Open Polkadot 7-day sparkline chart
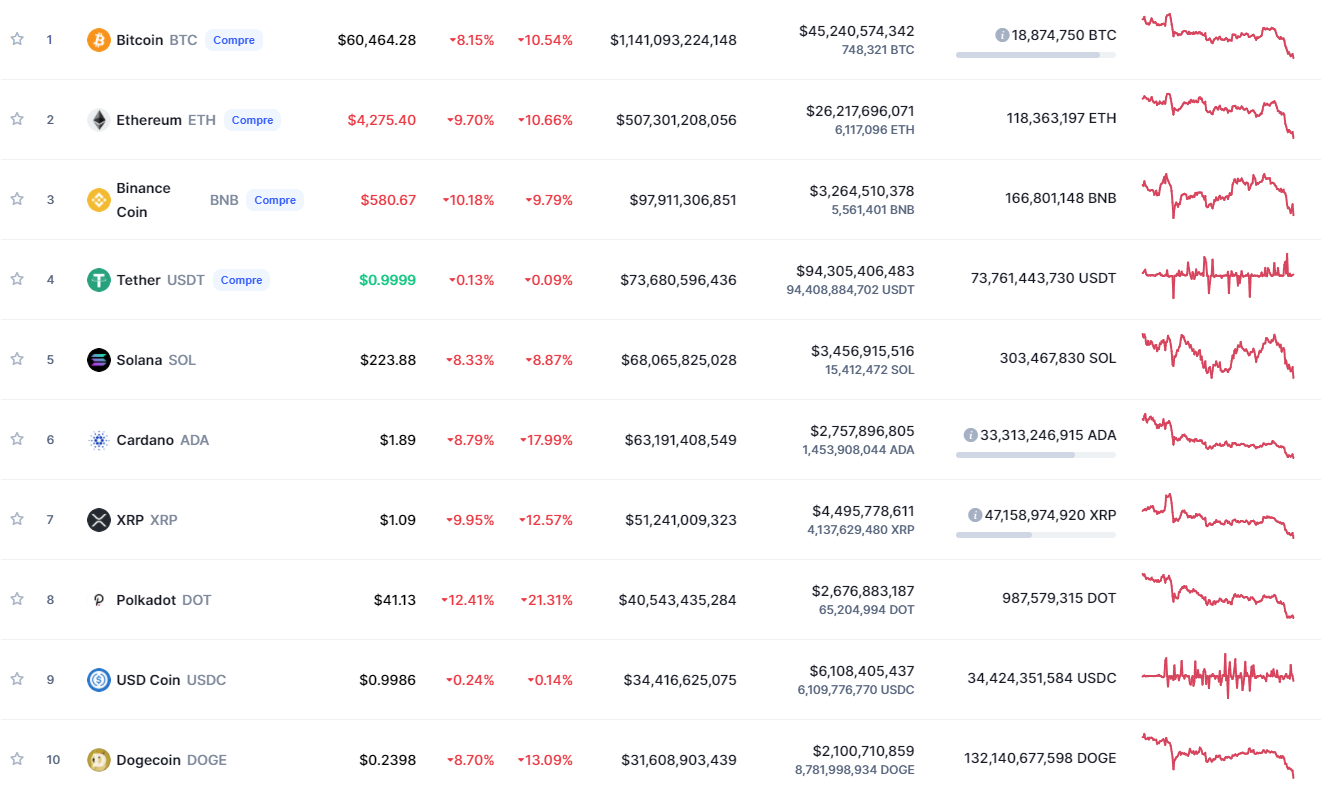The width and height of the screenshot is (1321, 793). tap(1218, 596)
